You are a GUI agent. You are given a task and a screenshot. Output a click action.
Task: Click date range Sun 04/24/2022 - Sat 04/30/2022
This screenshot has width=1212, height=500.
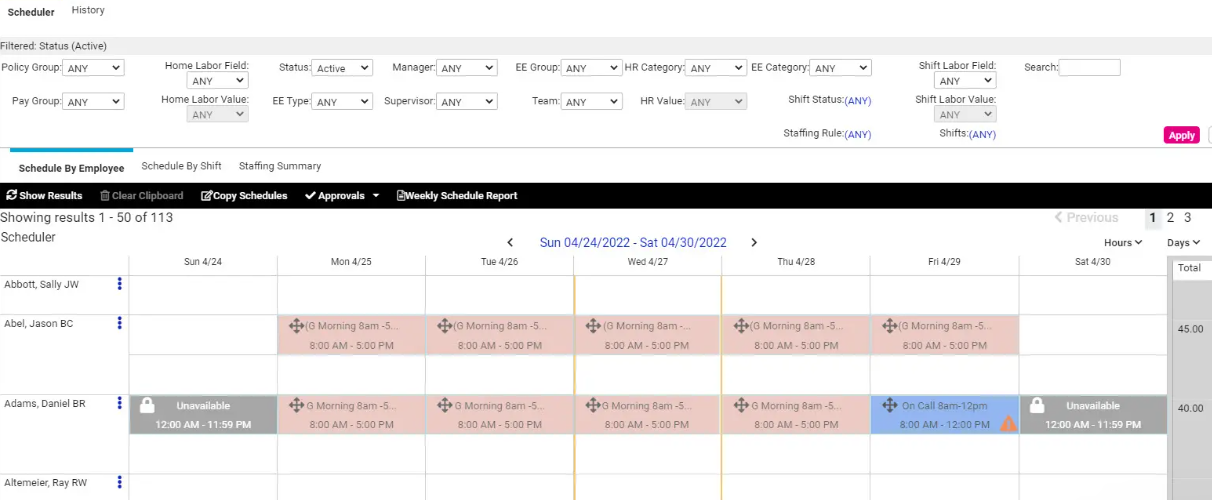633,242
